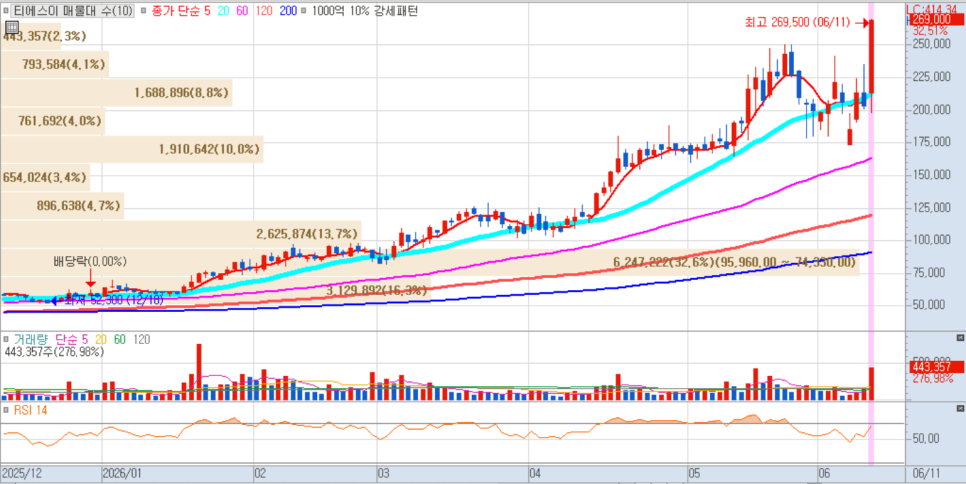Select the volume 단순 5 average label
Viewport: 966px width, 484px height.
tap(72, 339)
